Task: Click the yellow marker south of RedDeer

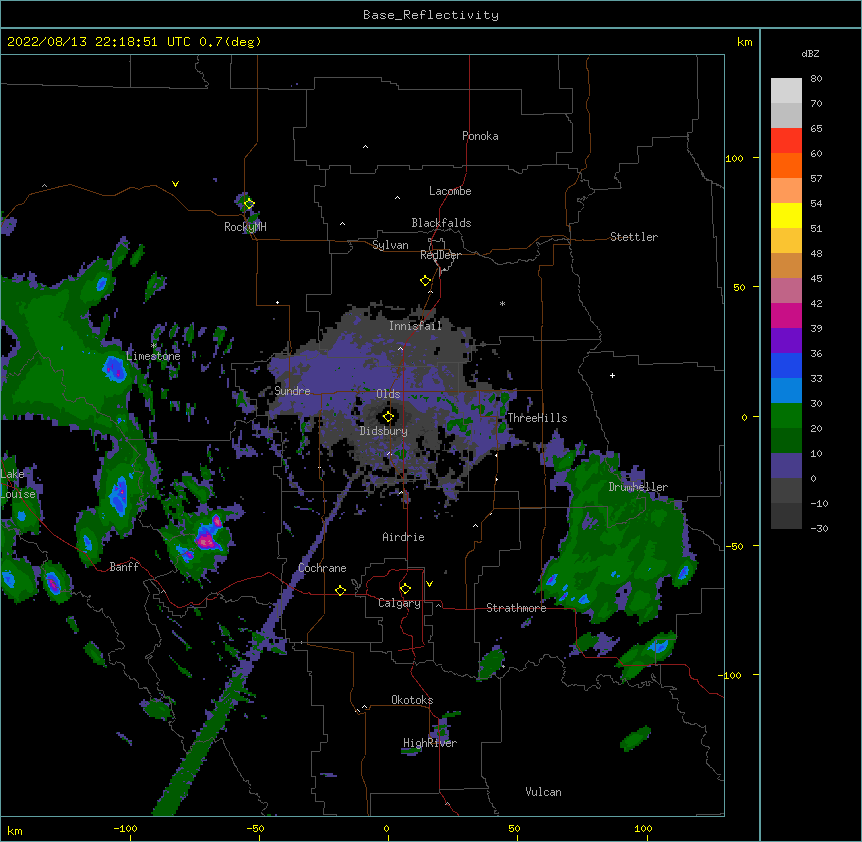Action: click(425, 281)
